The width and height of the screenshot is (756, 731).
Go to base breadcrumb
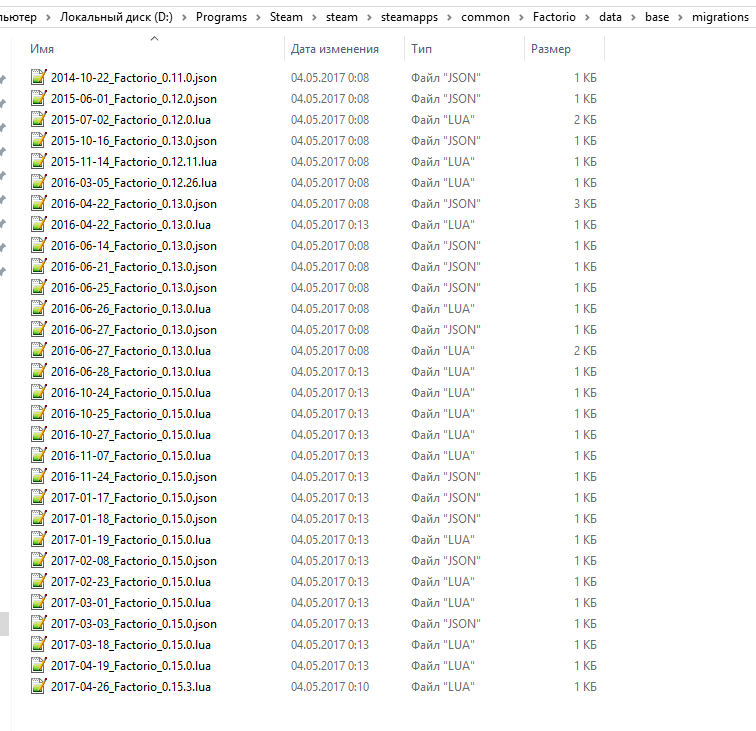tap(657, 17)
